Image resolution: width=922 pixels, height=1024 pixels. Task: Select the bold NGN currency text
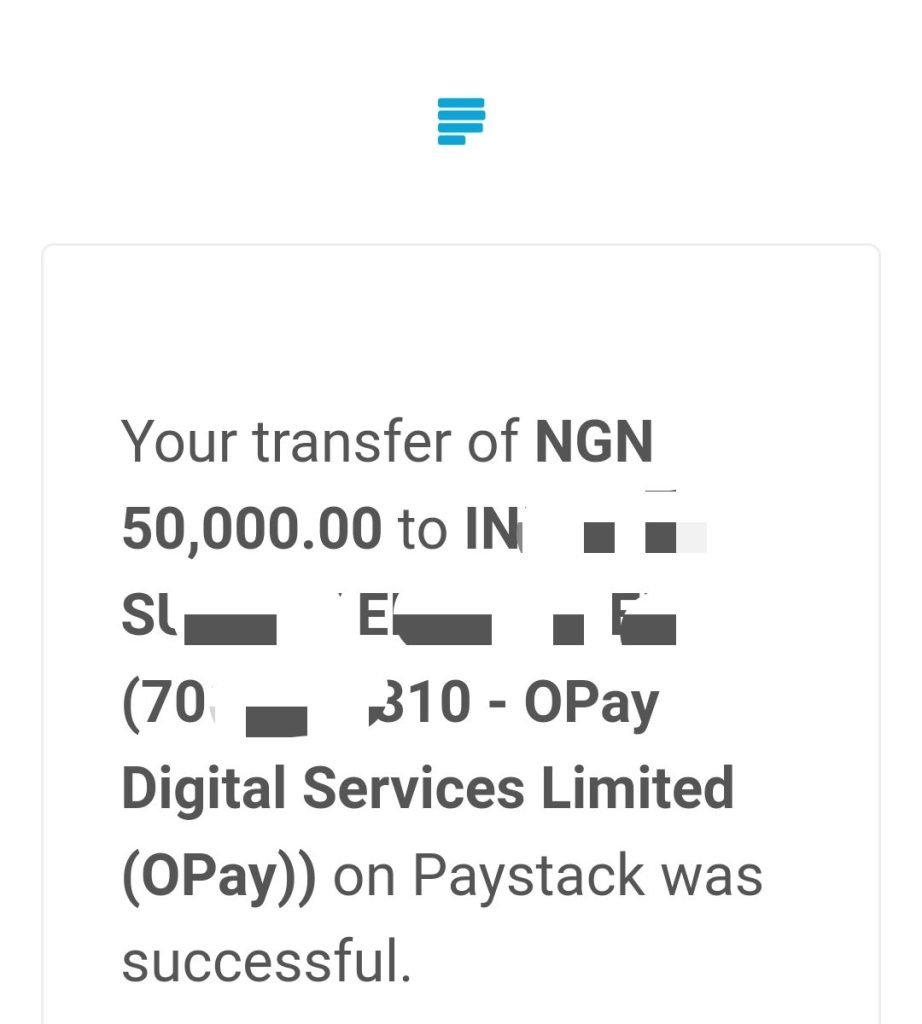coord(594,441)
